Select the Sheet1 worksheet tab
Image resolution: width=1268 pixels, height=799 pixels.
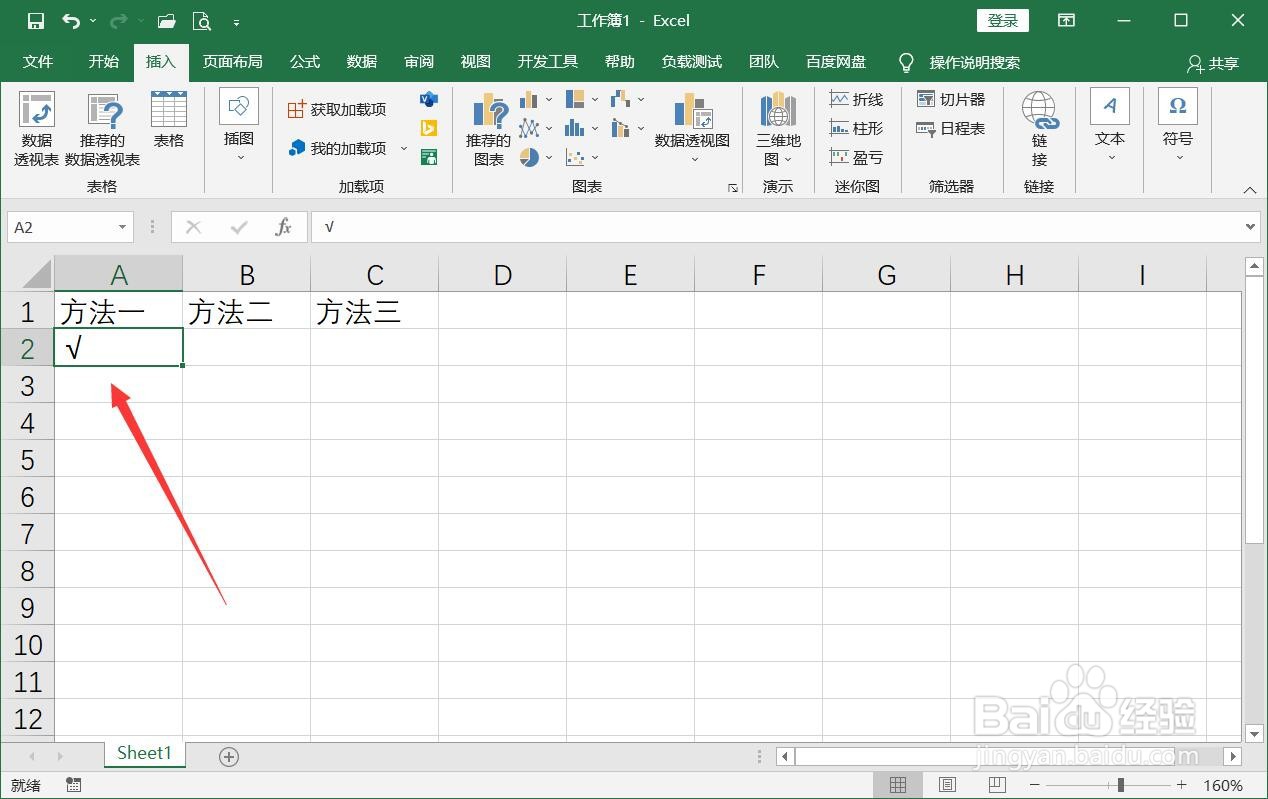tap(143, 753)
